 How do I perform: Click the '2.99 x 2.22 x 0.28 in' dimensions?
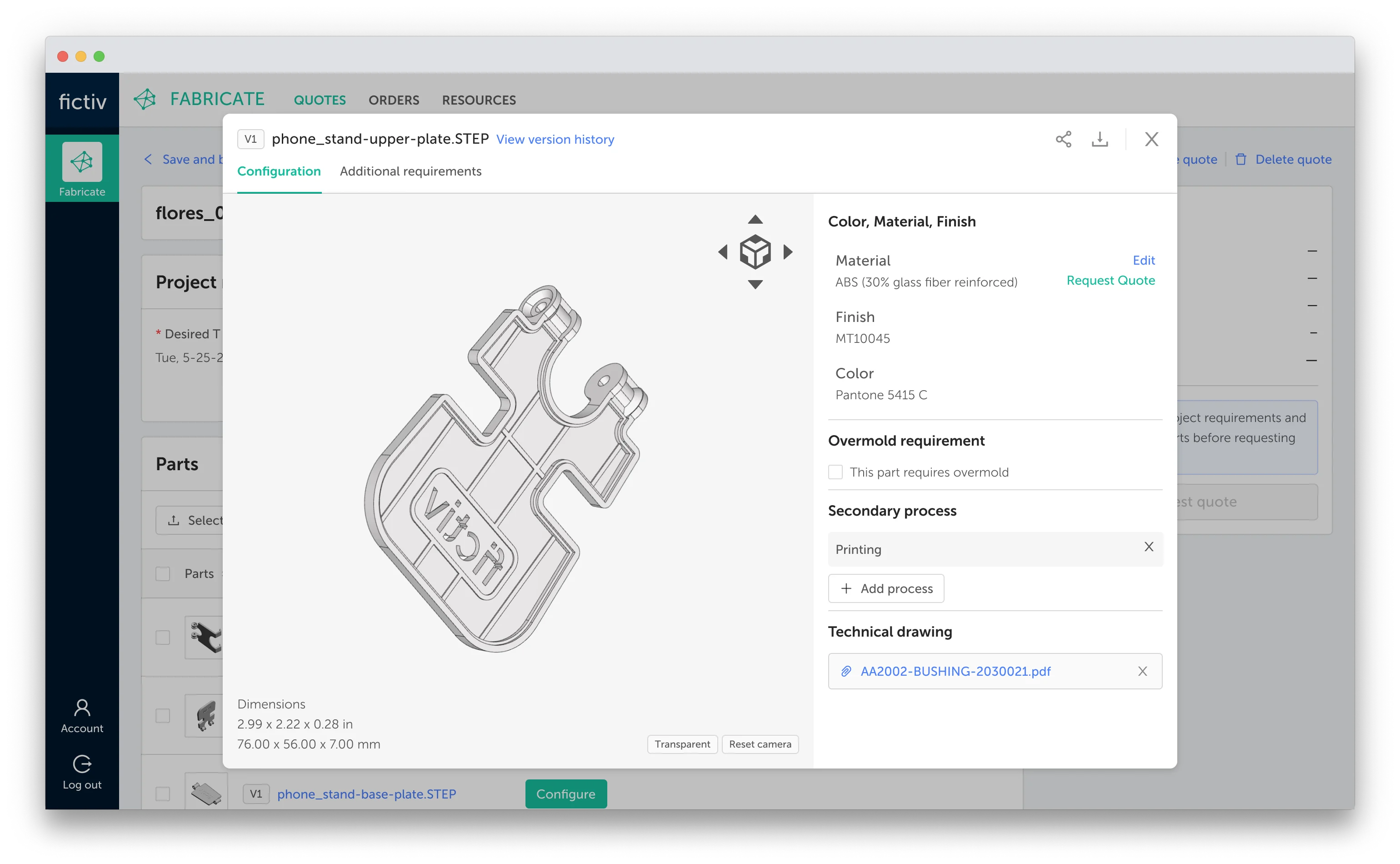point(295,724)
